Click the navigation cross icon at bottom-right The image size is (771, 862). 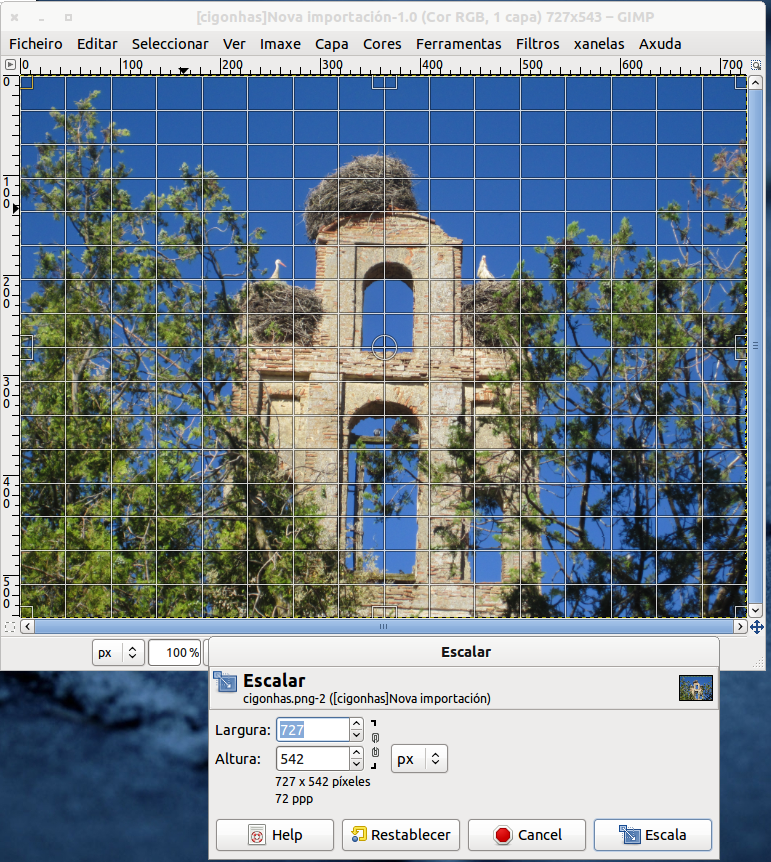[x=757, y=627]
